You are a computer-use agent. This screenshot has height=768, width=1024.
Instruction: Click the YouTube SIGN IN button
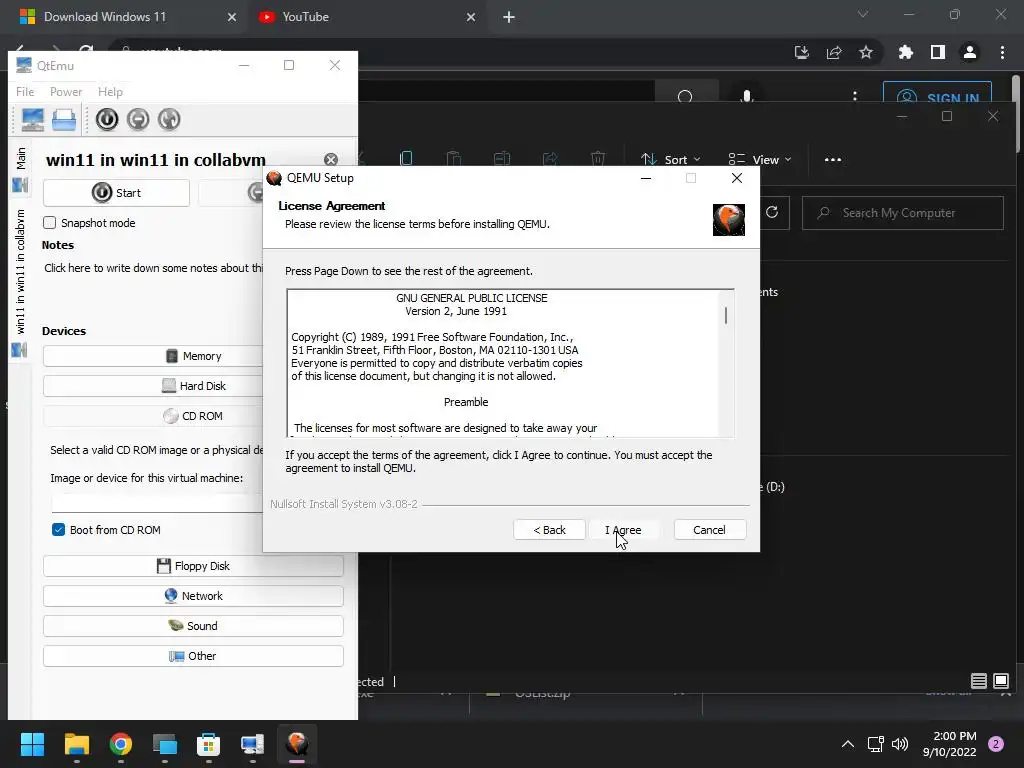click(938, 93)
